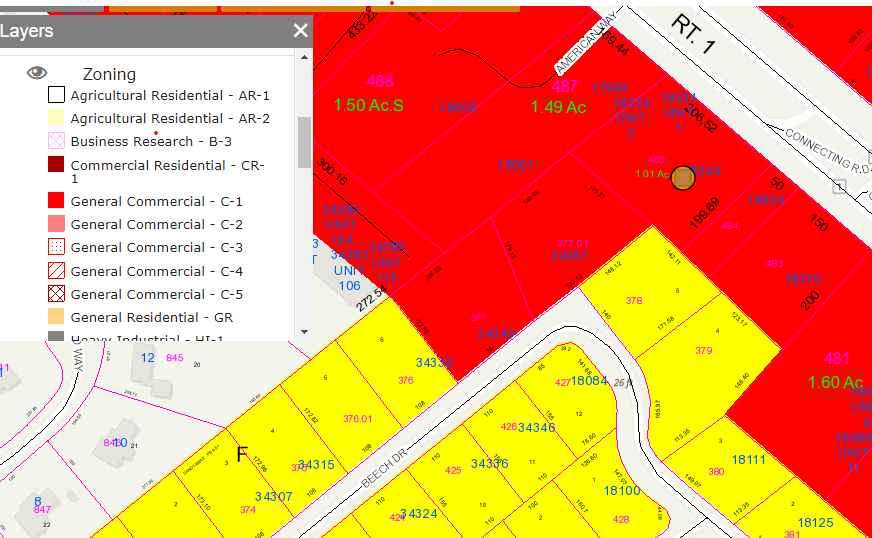Screen dimensions: 872x538
Task: Click the scroll-up arrow in Layers panel
Action: coord(304,56)
